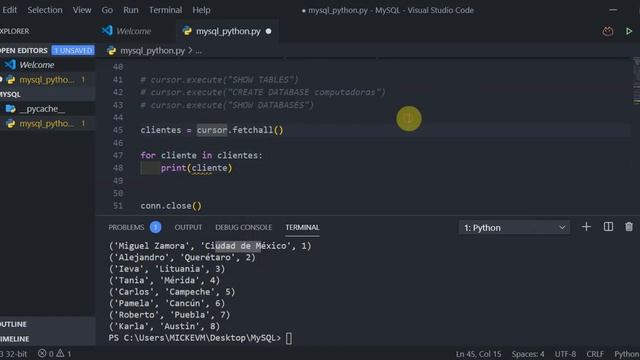This screenshot has width=640, height=360.
Task: Click the 'Ieva', 'Lituania' output row
Action: click(167, 269)
